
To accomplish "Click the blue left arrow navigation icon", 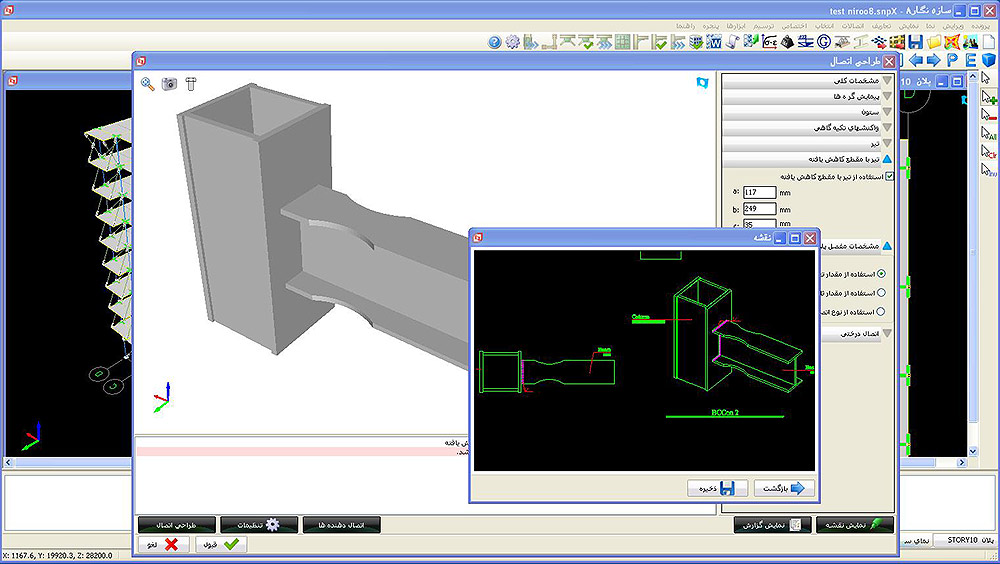I will (x=916, y=60).
